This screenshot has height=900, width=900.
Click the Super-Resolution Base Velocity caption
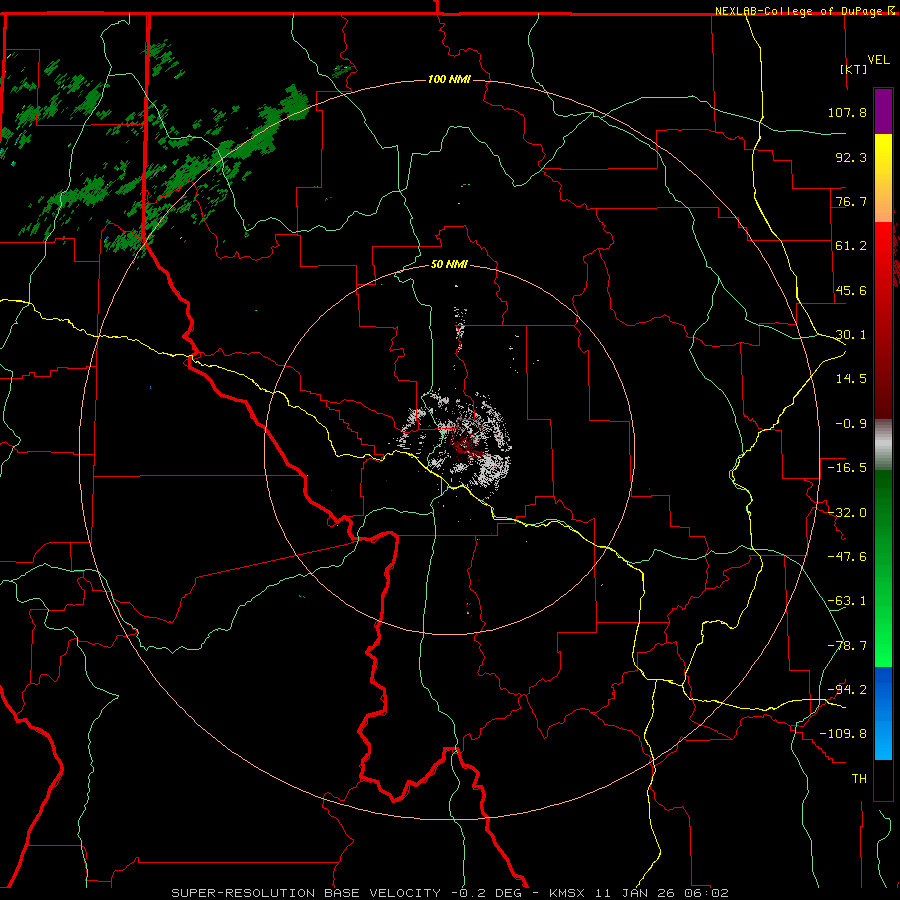[450, 893]
